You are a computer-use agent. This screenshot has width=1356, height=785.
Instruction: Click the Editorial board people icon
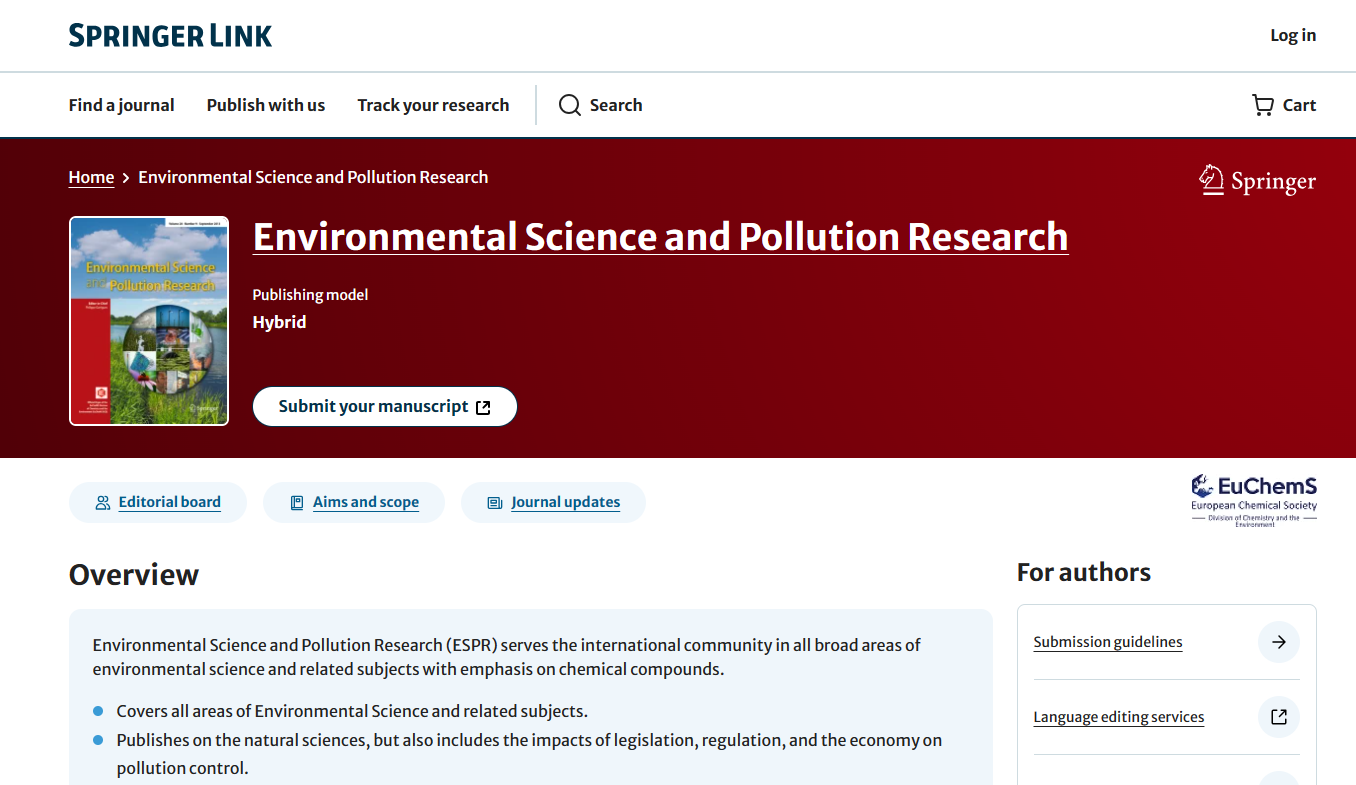click(x=103, y=502)
